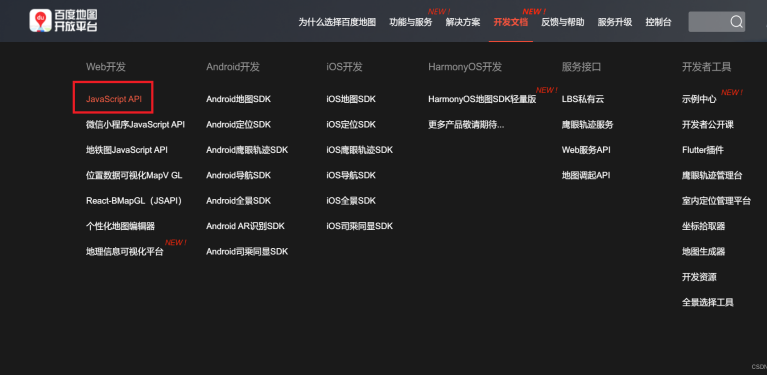The width and height of the screenshot is (770, 379).
Task: Click 更多产品敬请期待 text
Action: [466, 125]
